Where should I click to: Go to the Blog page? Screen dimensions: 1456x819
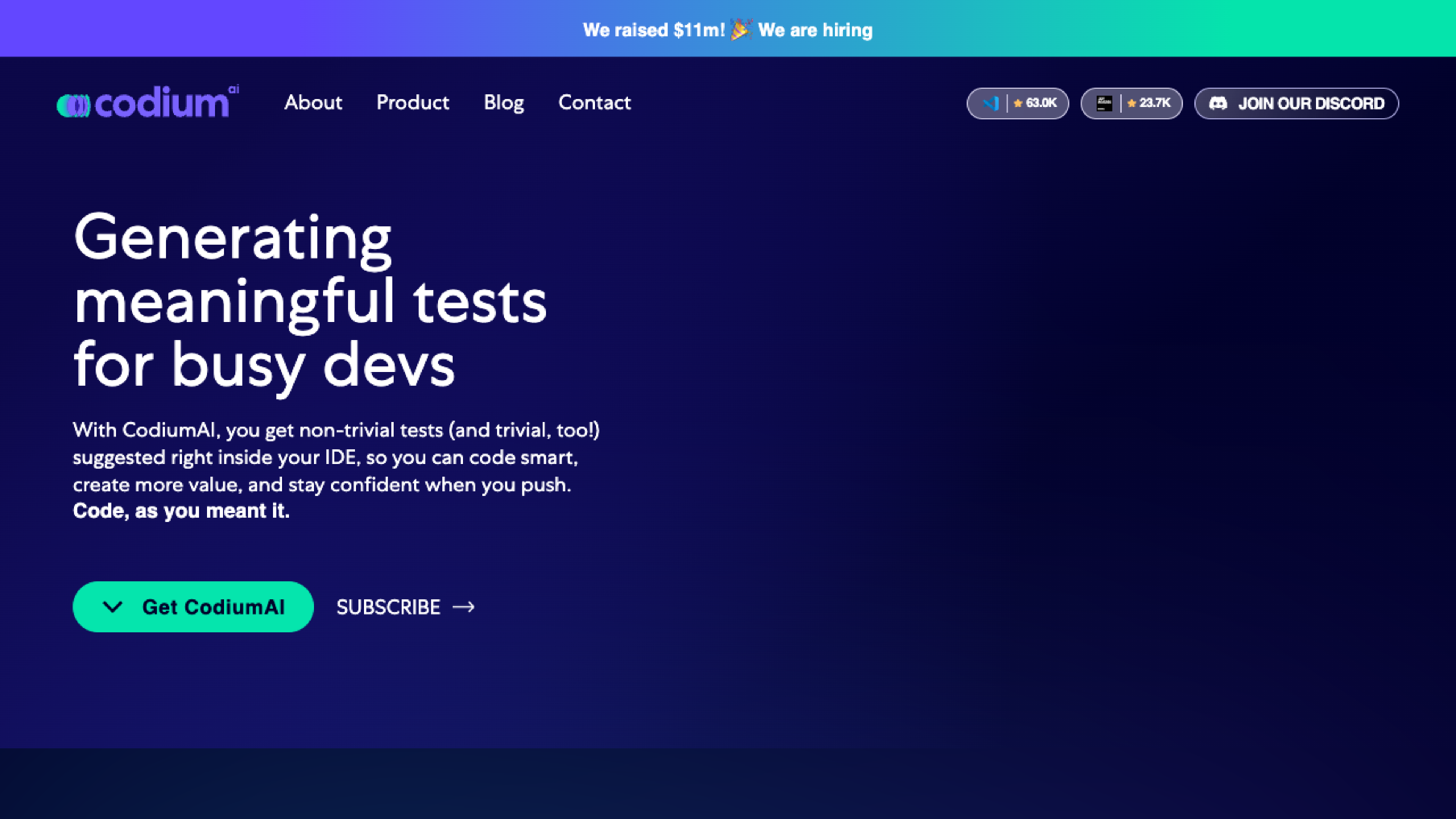(x=504, y=104)
